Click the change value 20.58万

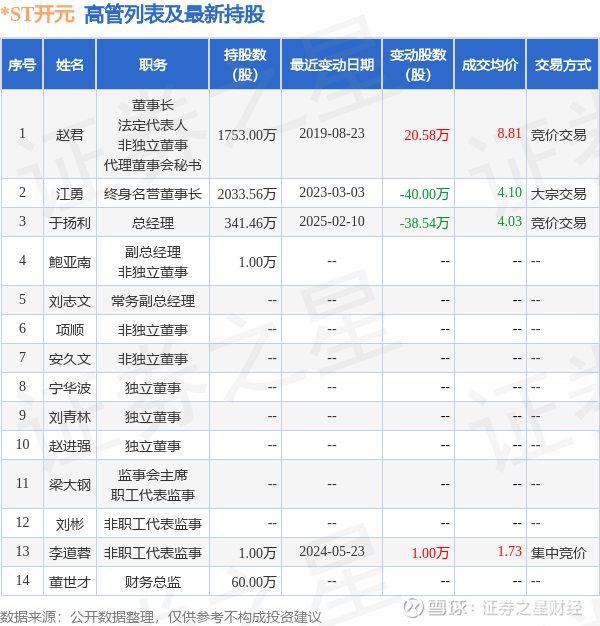click(427, 135)
